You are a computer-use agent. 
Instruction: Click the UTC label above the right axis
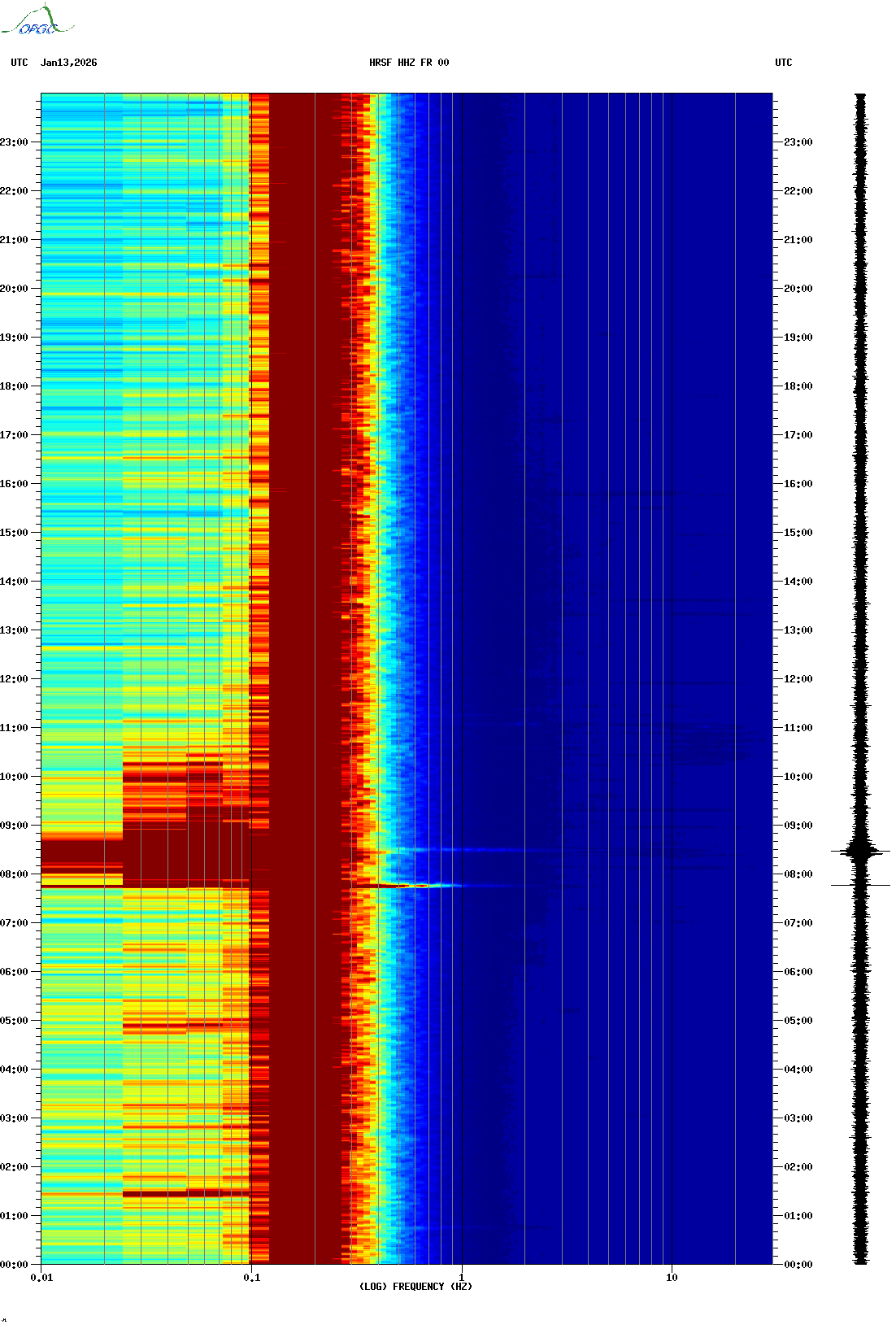784,63
